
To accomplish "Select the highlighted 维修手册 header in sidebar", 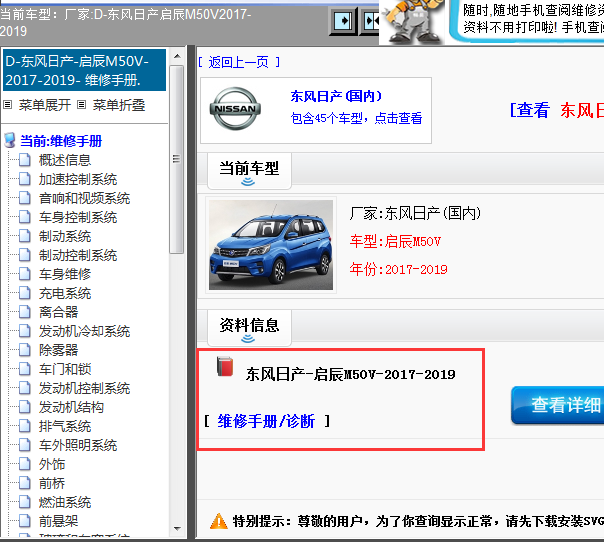I will pos(84,70).
